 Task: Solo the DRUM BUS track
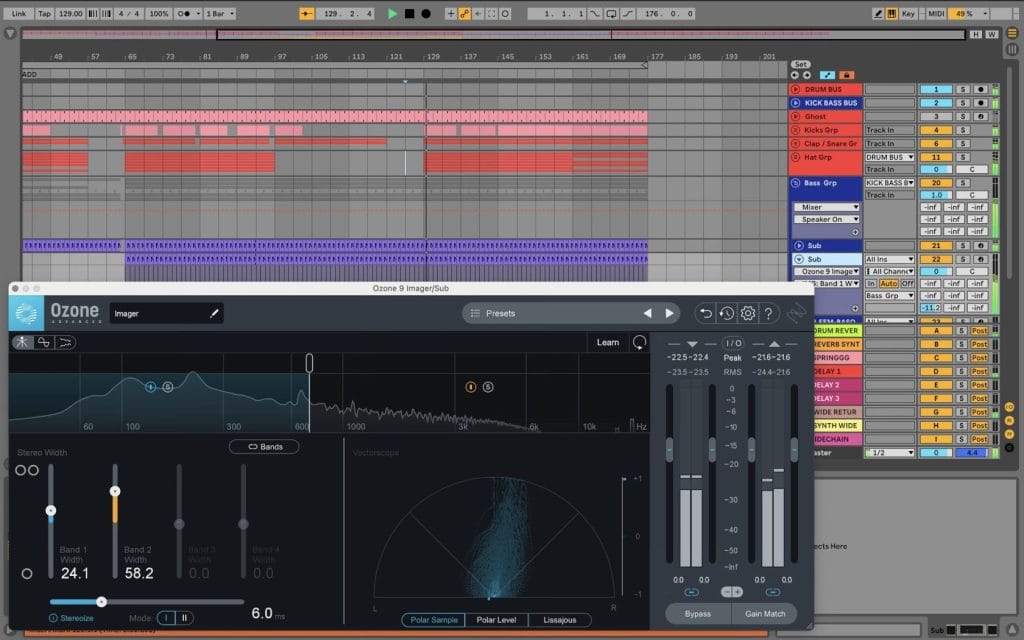pos(962,89)
